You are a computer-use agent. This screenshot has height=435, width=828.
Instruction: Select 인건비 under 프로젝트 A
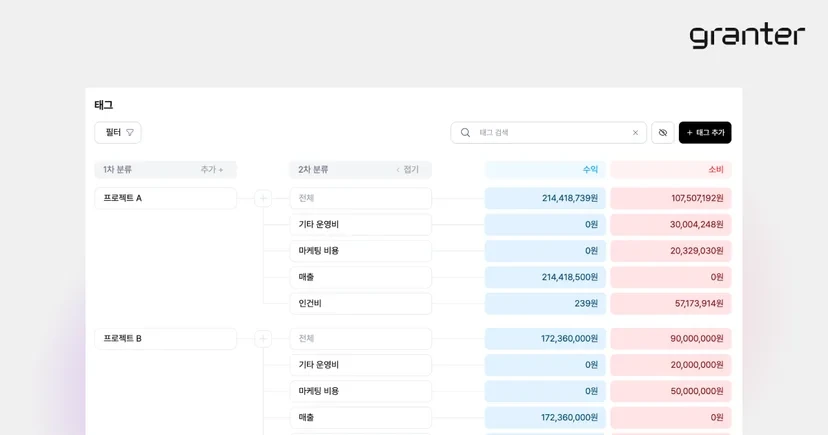click(x=361, y=304)
